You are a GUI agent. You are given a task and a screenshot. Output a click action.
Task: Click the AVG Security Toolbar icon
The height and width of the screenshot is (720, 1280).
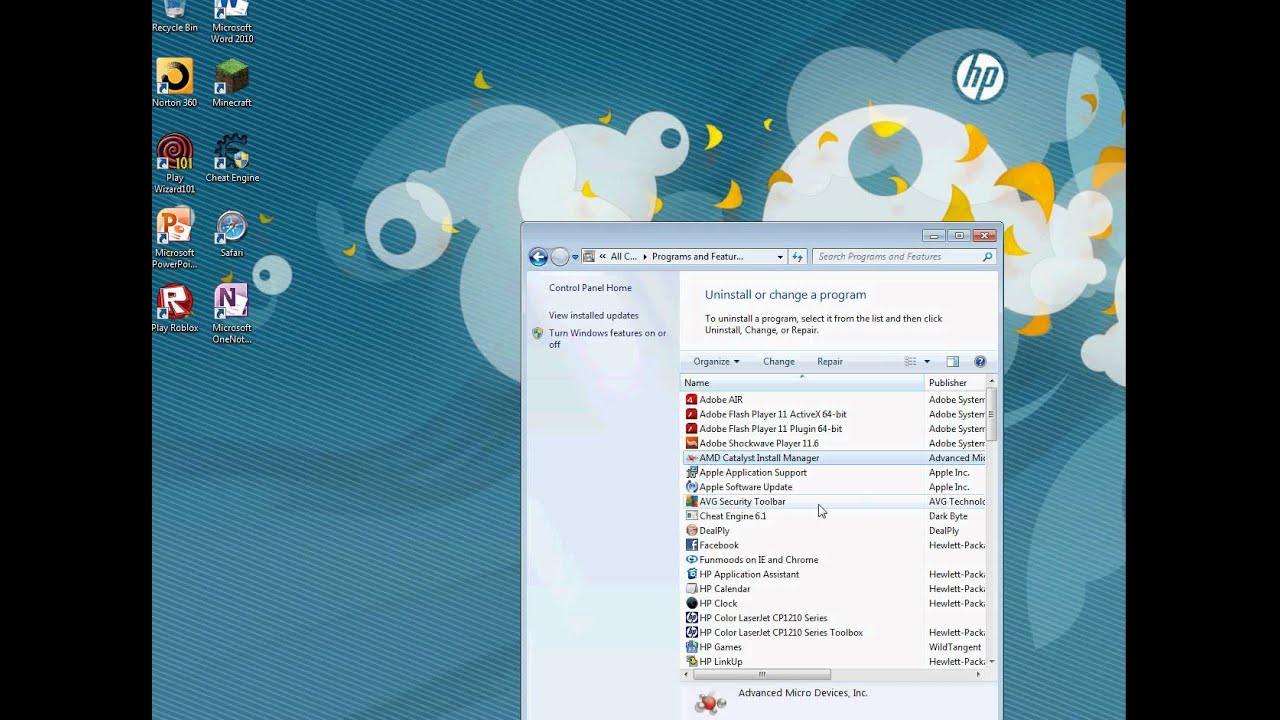[691, 501]
